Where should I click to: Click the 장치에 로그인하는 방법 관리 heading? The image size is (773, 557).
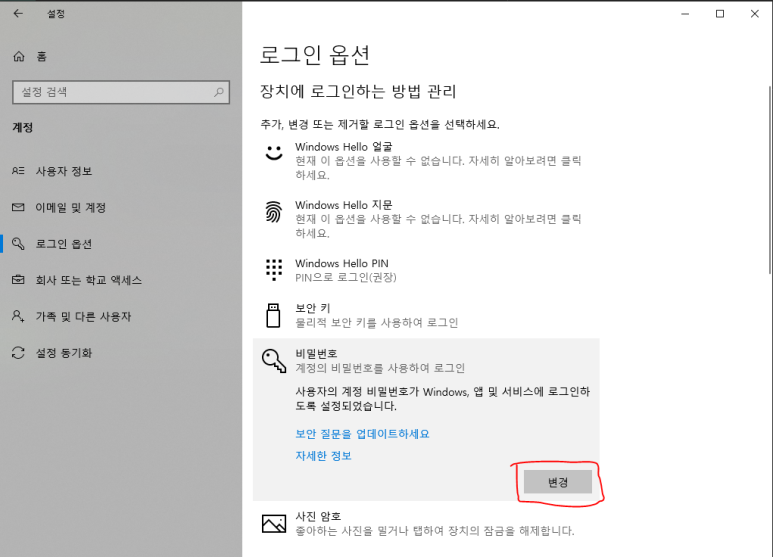point(358,91)
